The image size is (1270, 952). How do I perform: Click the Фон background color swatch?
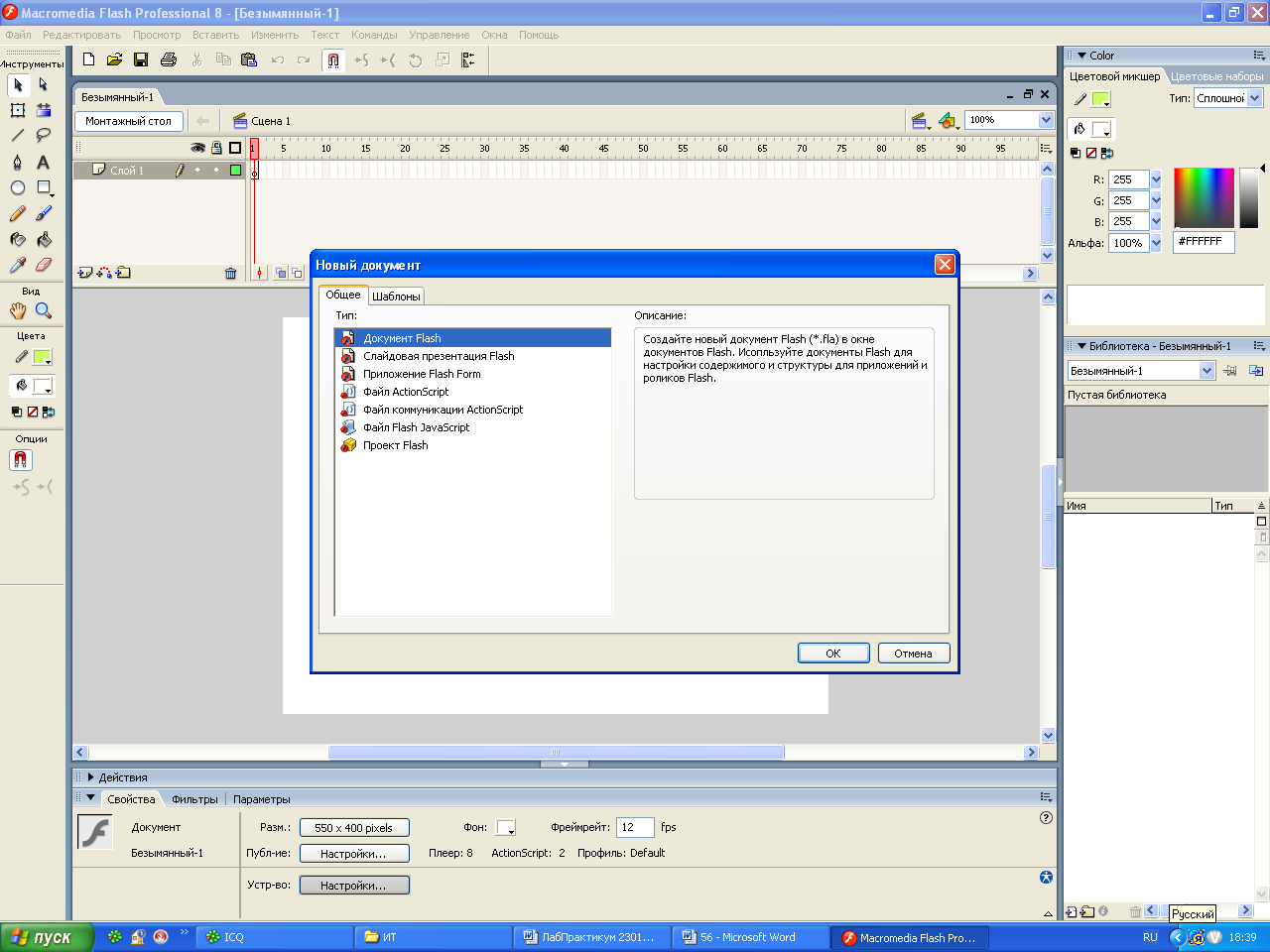coord(505,827)
